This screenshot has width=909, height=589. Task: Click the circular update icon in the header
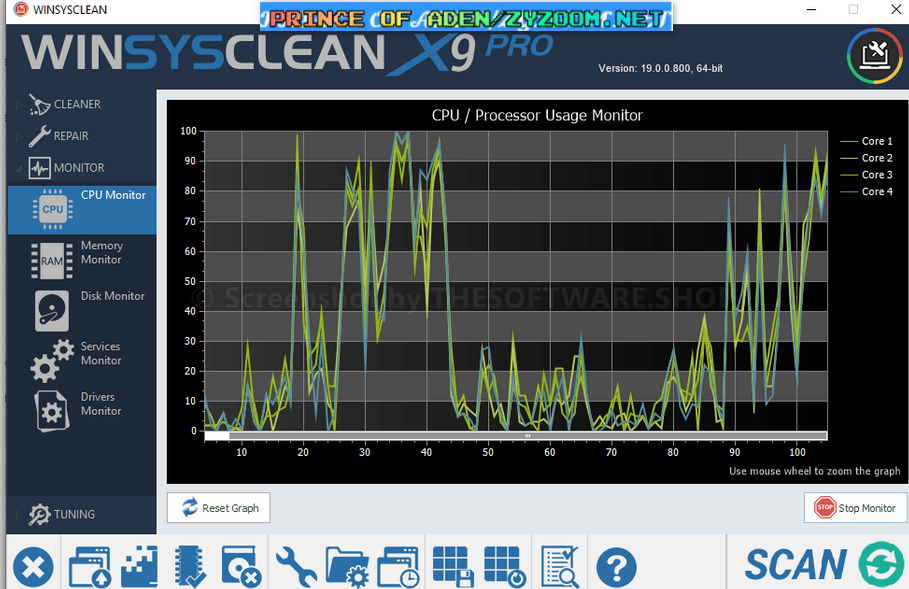click(874, 56)
